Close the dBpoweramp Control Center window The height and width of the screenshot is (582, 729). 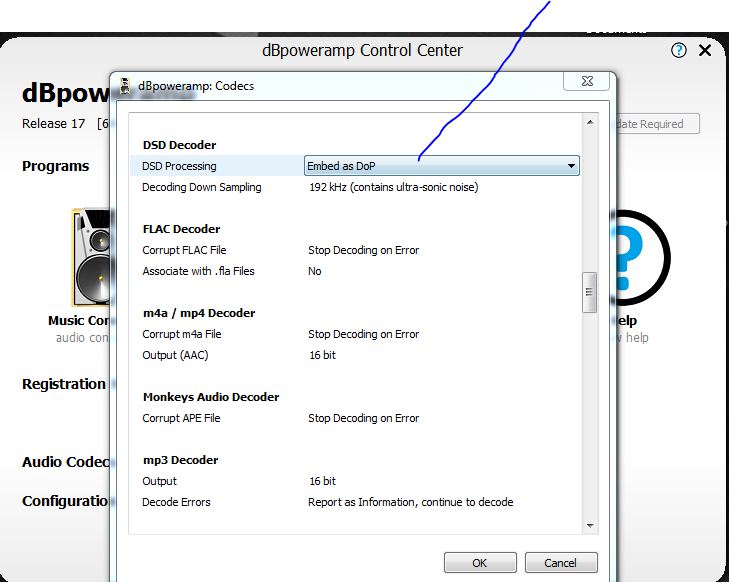(x=705, y=50)
